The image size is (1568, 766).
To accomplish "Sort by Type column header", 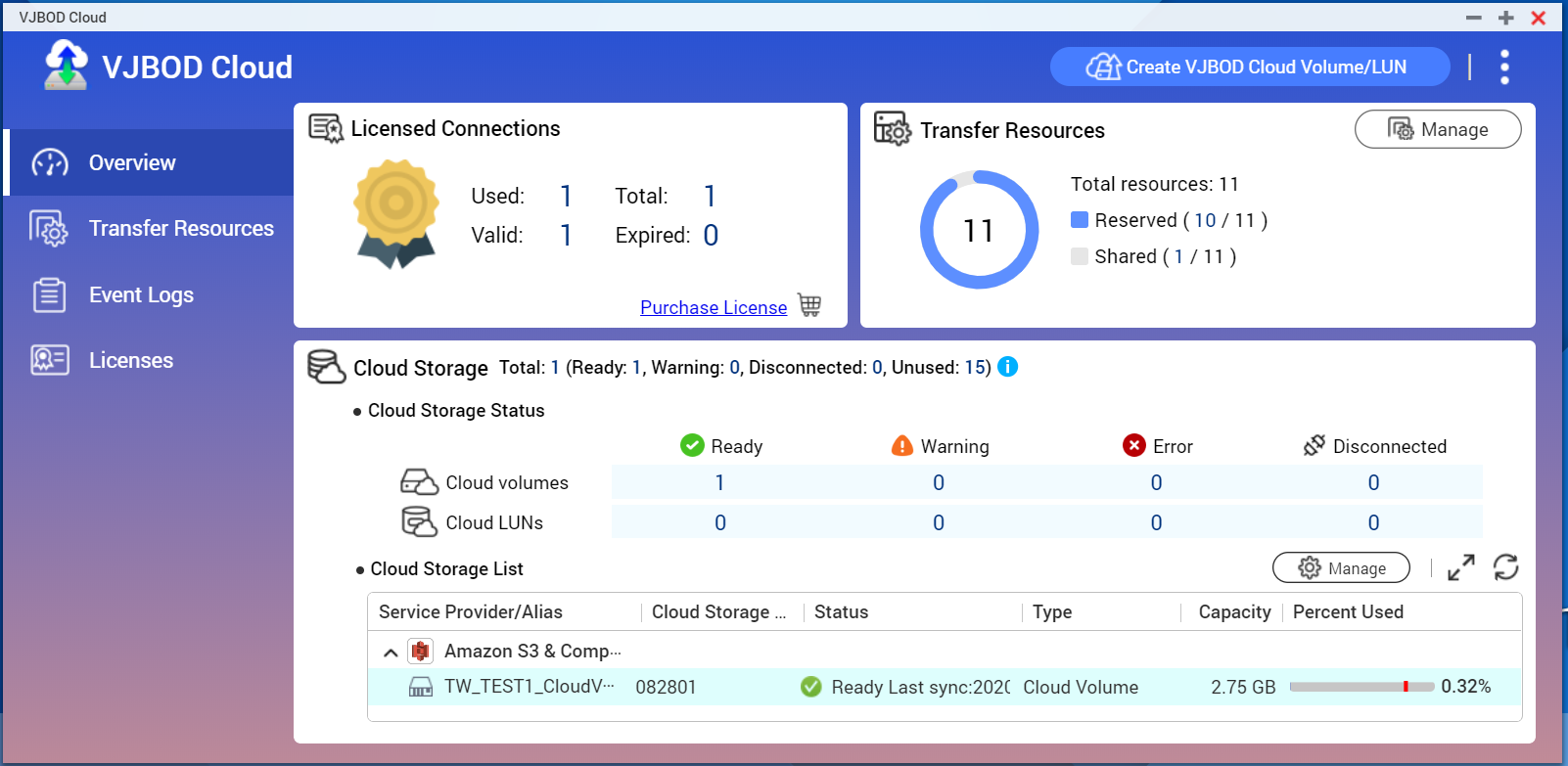I will pos(1052,611).
